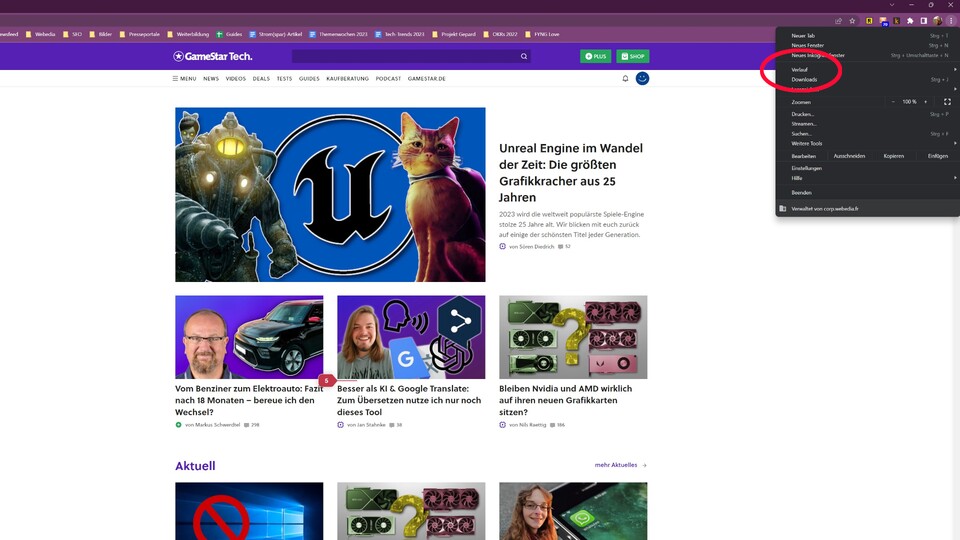Select Downloads from the Chrome menu
This screenshot has height=540, width=960.
click(x=804, y=79)
